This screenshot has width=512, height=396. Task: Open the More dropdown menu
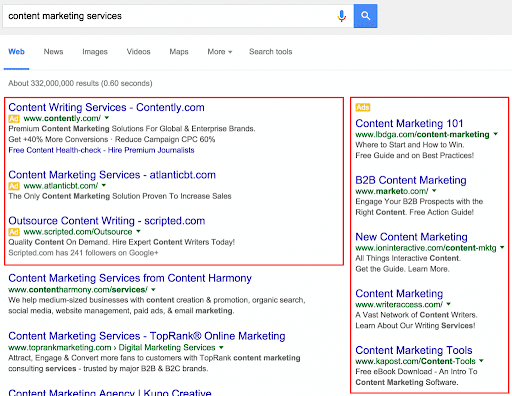point(220,52)
